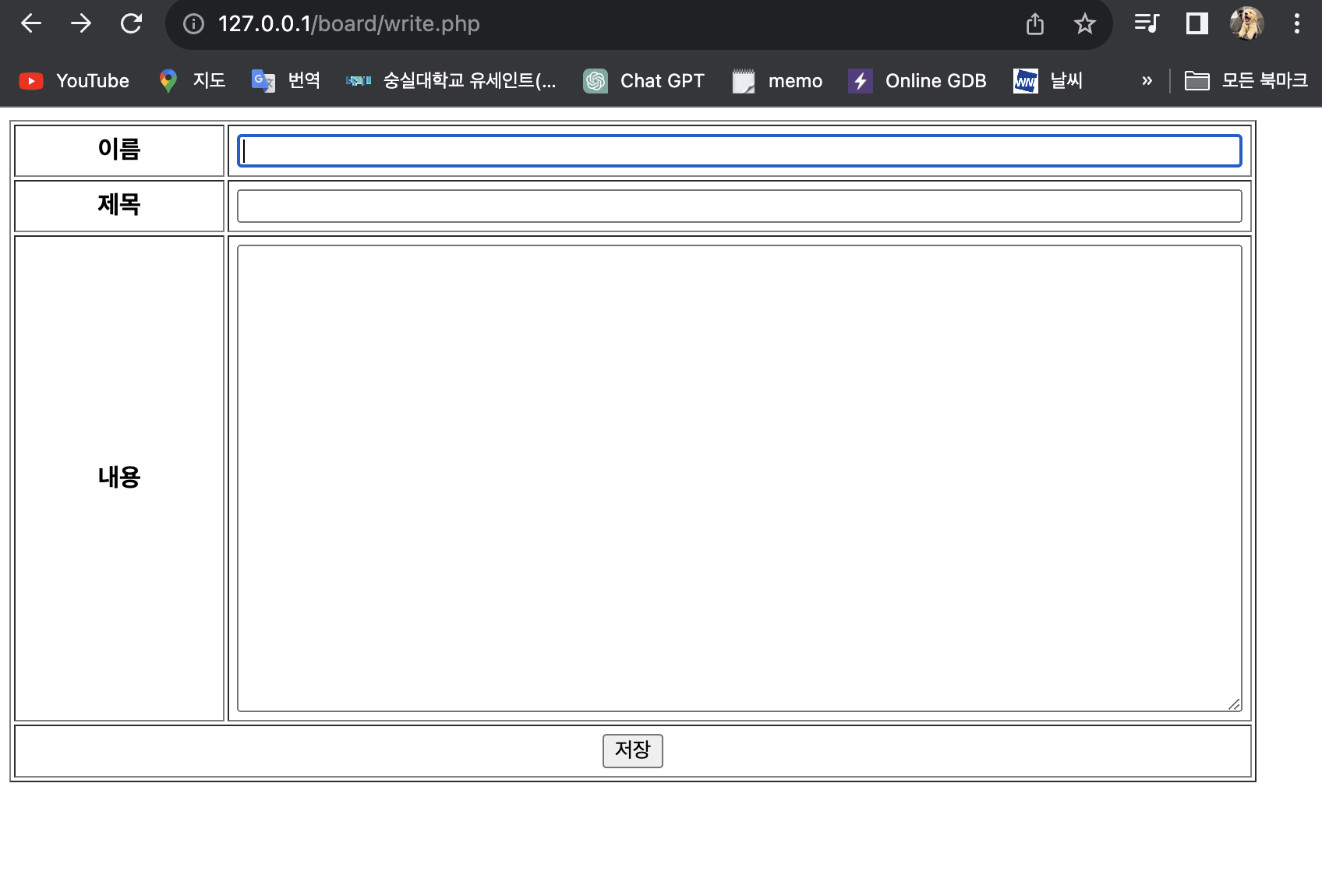
Task: Click the site information icon before the URL
Action: coord(192,23)
